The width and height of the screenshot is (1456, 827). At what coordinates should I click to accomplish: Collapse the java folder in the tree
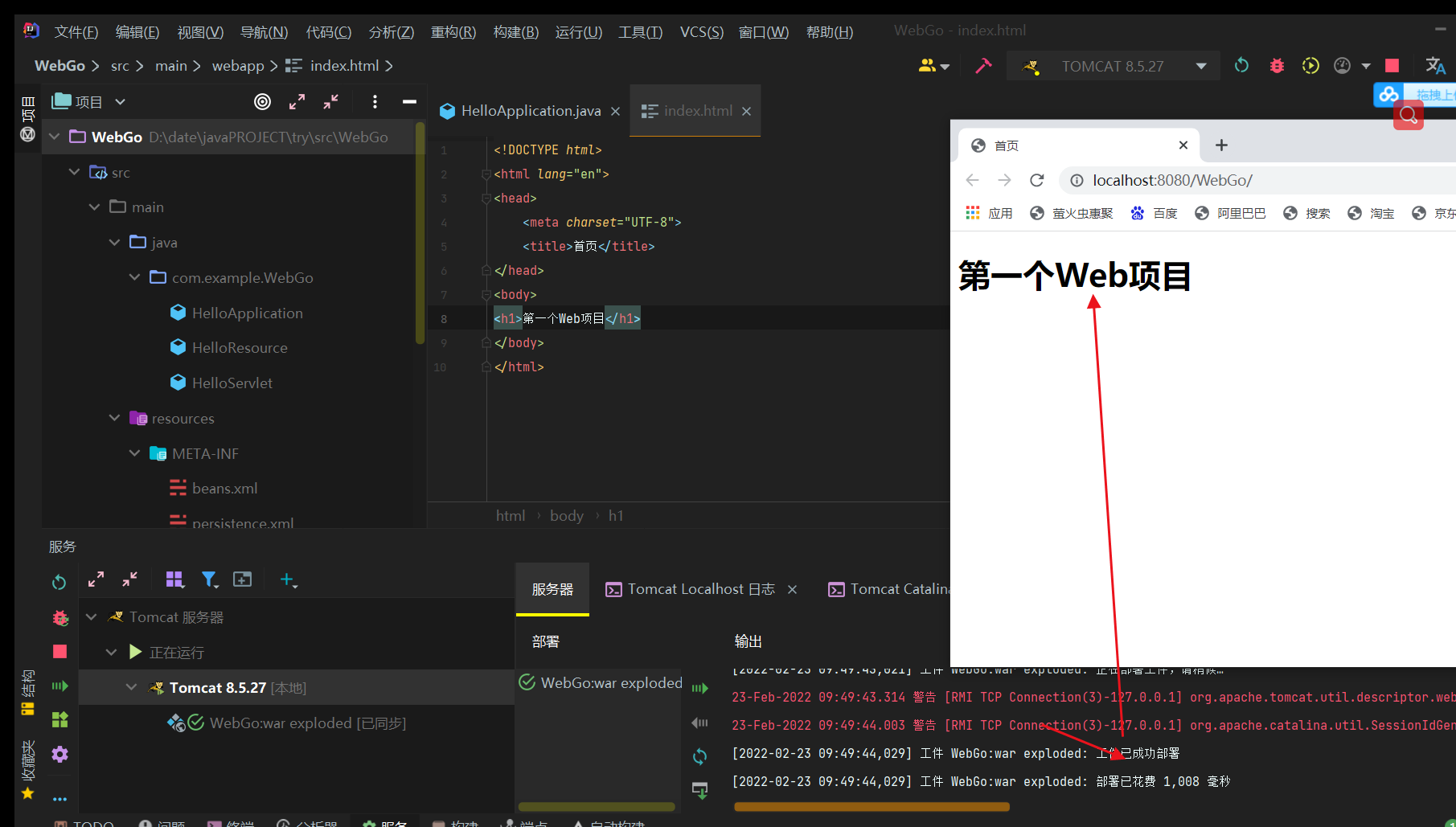(115, 242)
